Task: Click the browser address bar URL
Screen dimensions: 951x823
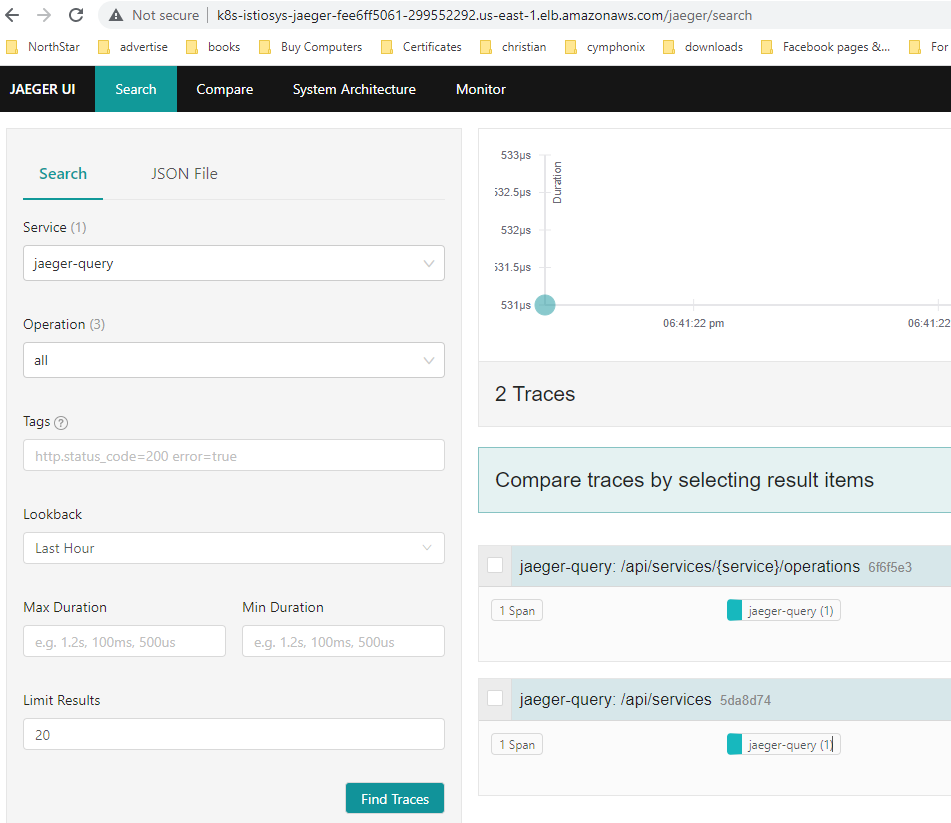Action: pos(484,15)
